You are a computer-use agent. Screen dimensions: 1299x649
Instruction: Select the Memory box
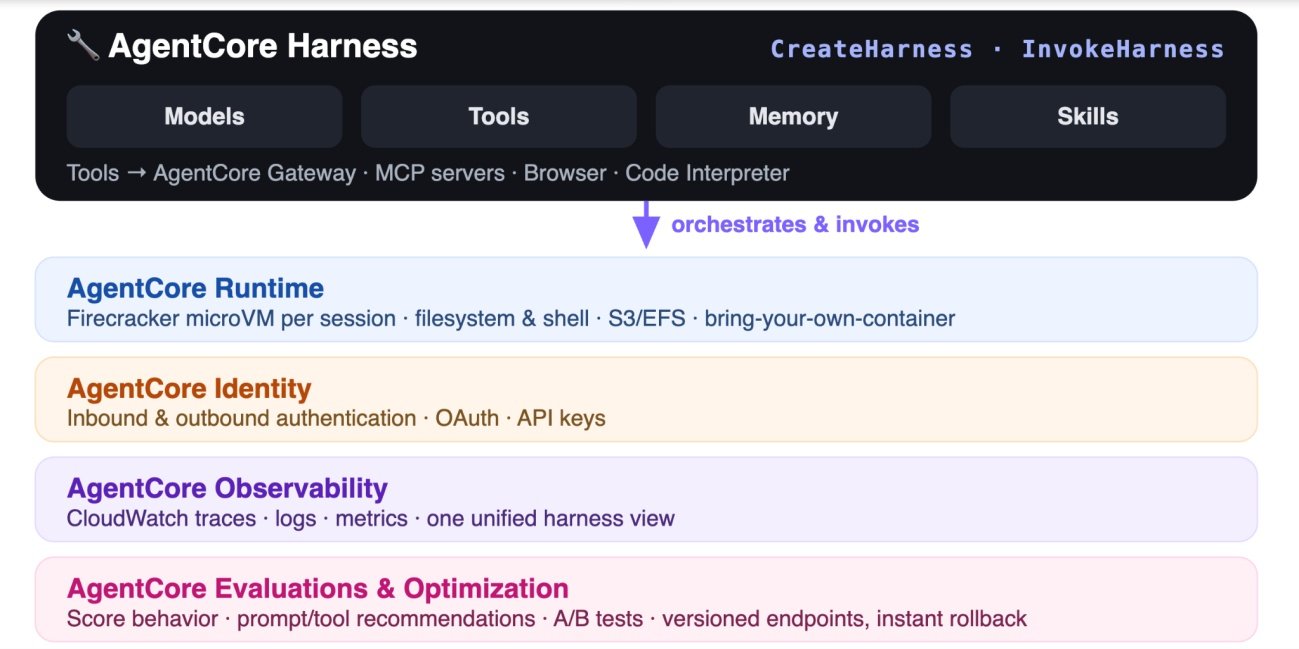(x=793, y=116)
